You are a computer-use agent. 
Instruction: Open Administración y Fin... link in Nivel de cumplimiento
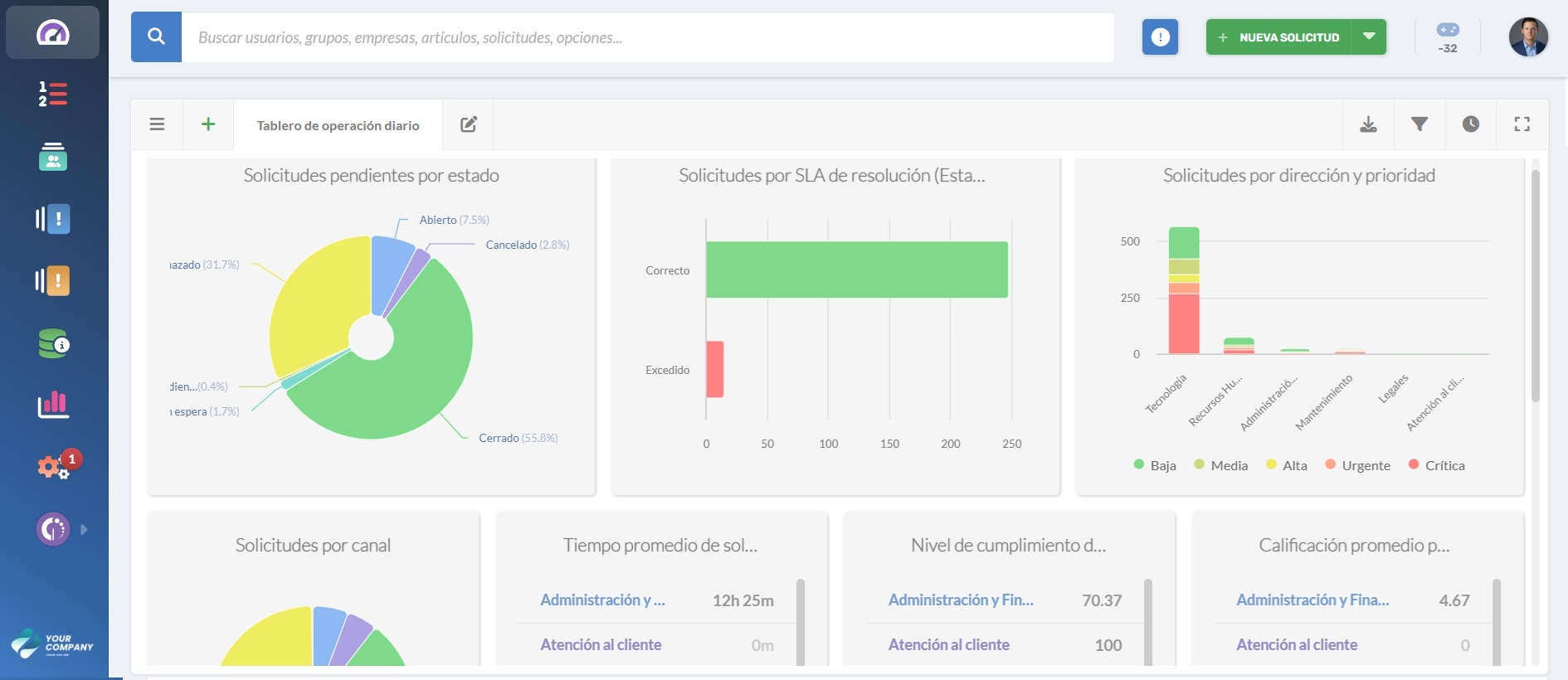click(961, 600)
